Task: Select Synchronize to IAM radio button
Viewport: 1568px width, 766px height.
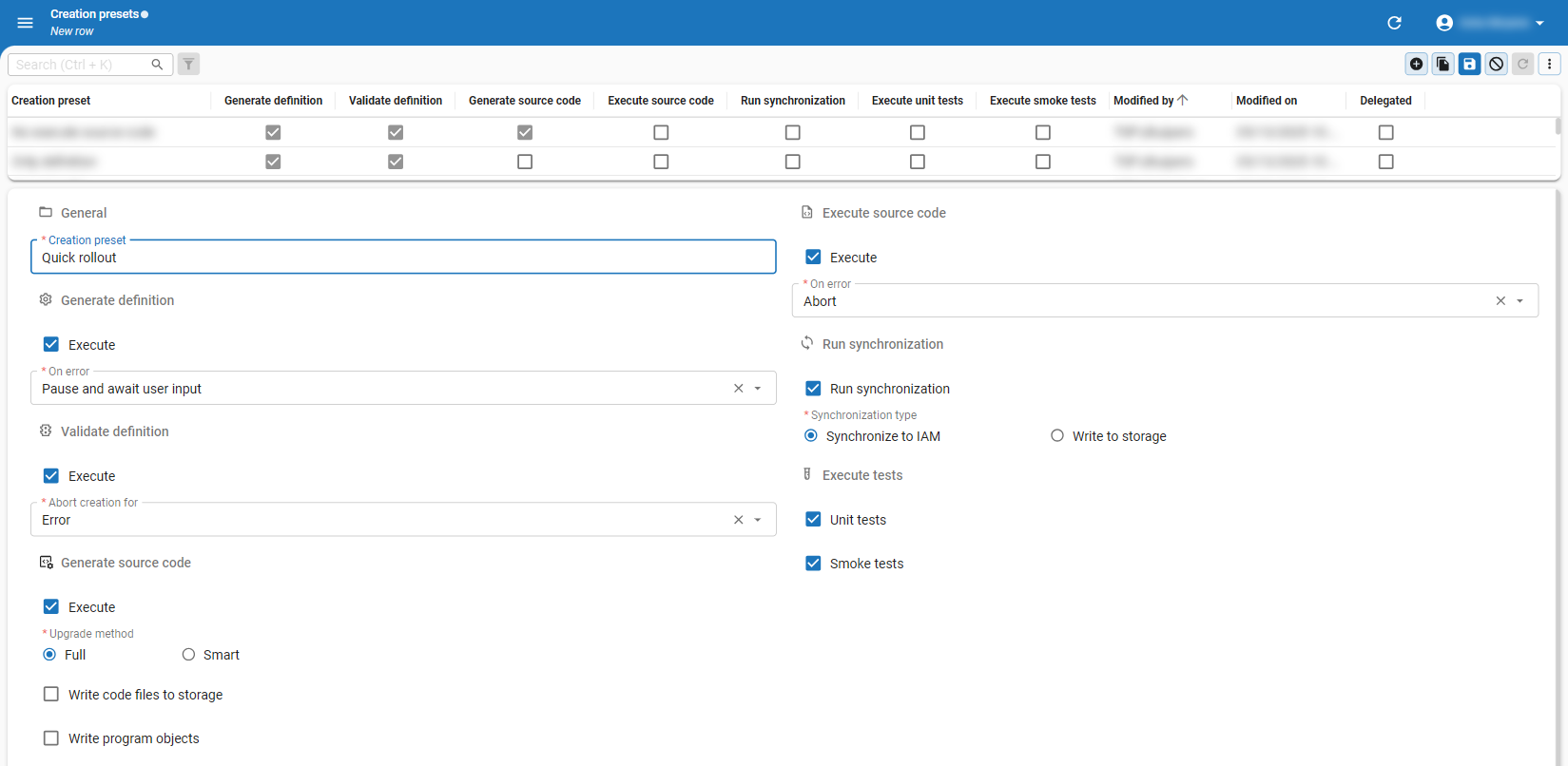Action: pos(811,435)
